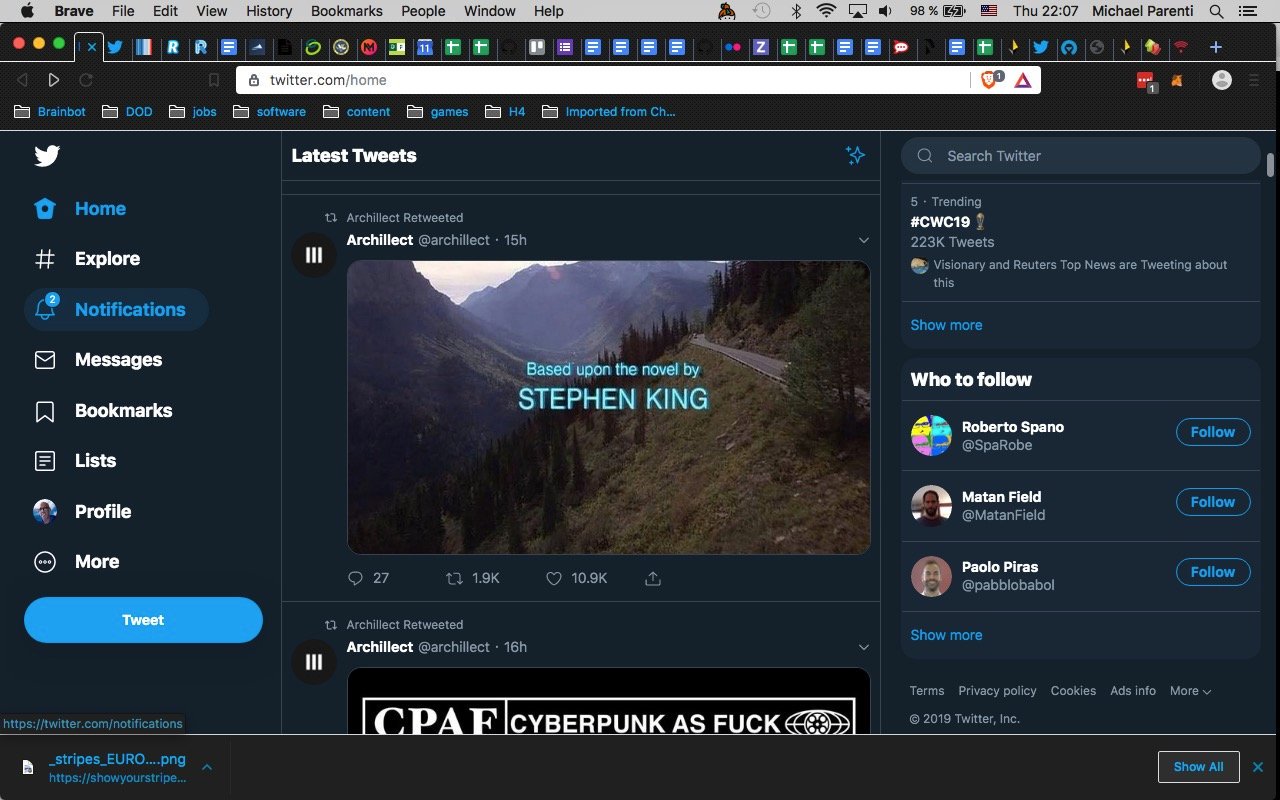Open Roberto Spano's profile avatar

tap(931, 436)
